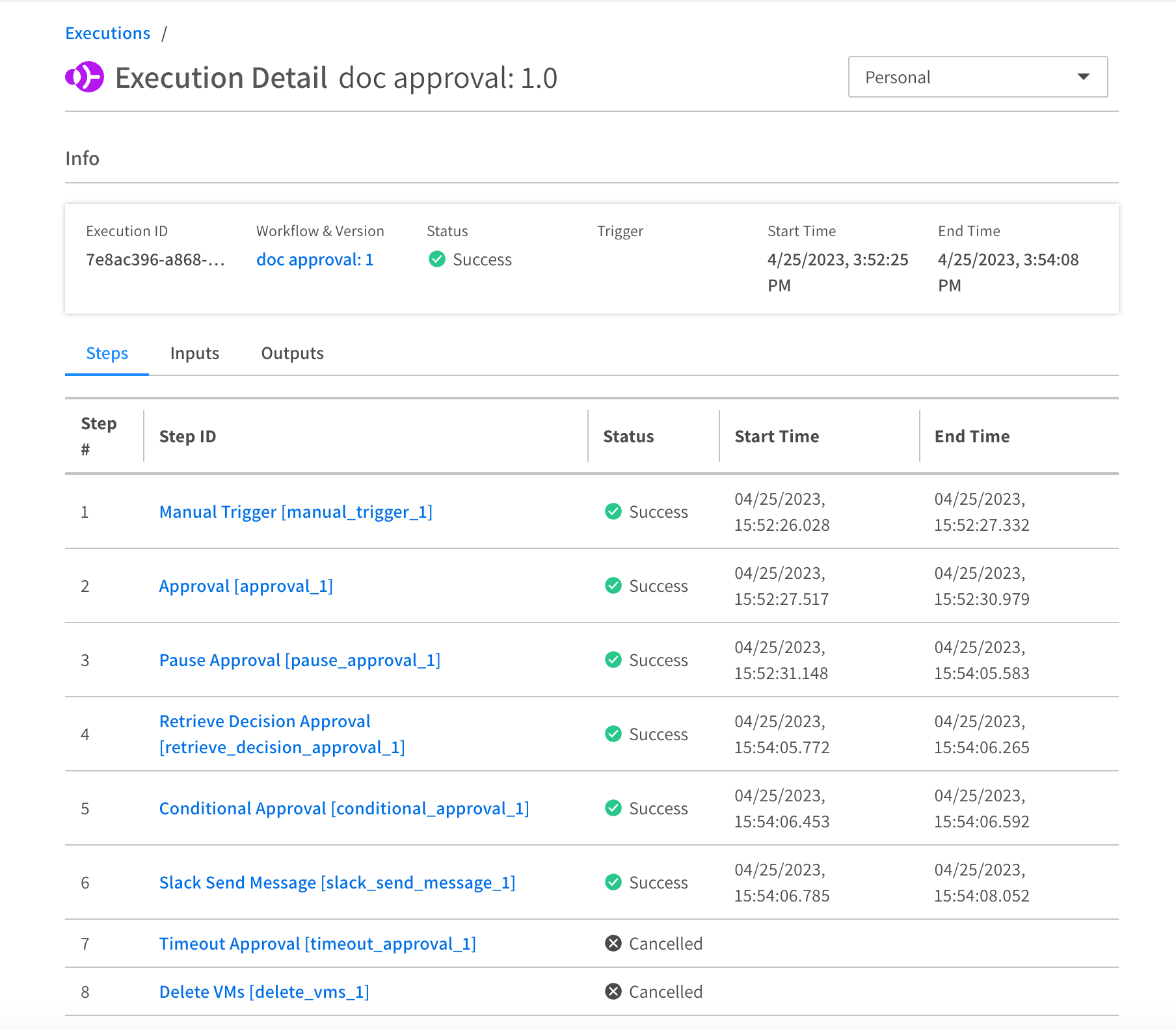This screenshot has height=1029, width=1176.
Task: Open the doc approval: 1 workflow link
Action: pyautogui.click(x=315, y=260)
